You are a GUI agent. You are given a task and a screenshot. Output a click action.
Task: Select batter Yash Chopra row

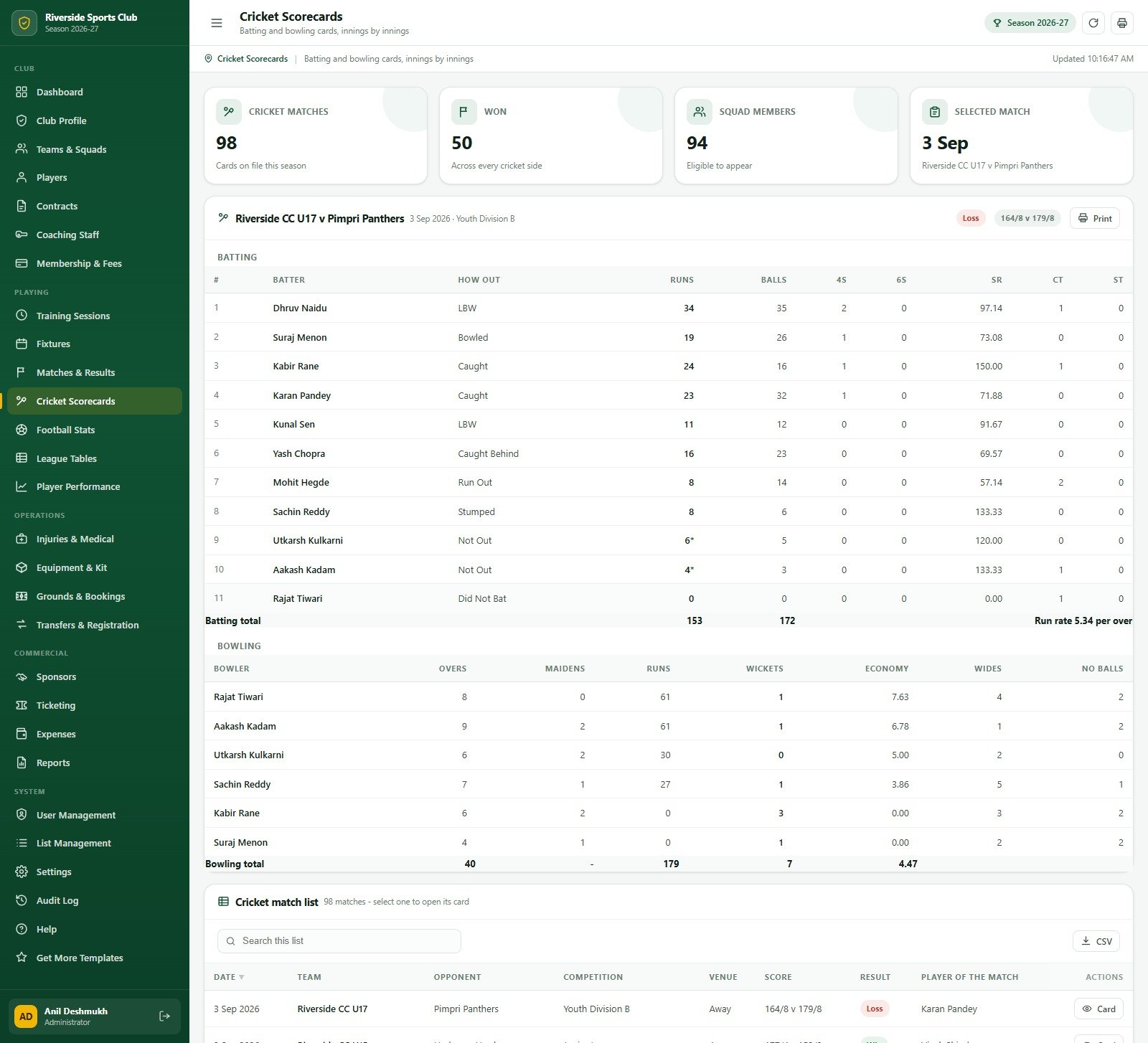click(x=669, y=453)
